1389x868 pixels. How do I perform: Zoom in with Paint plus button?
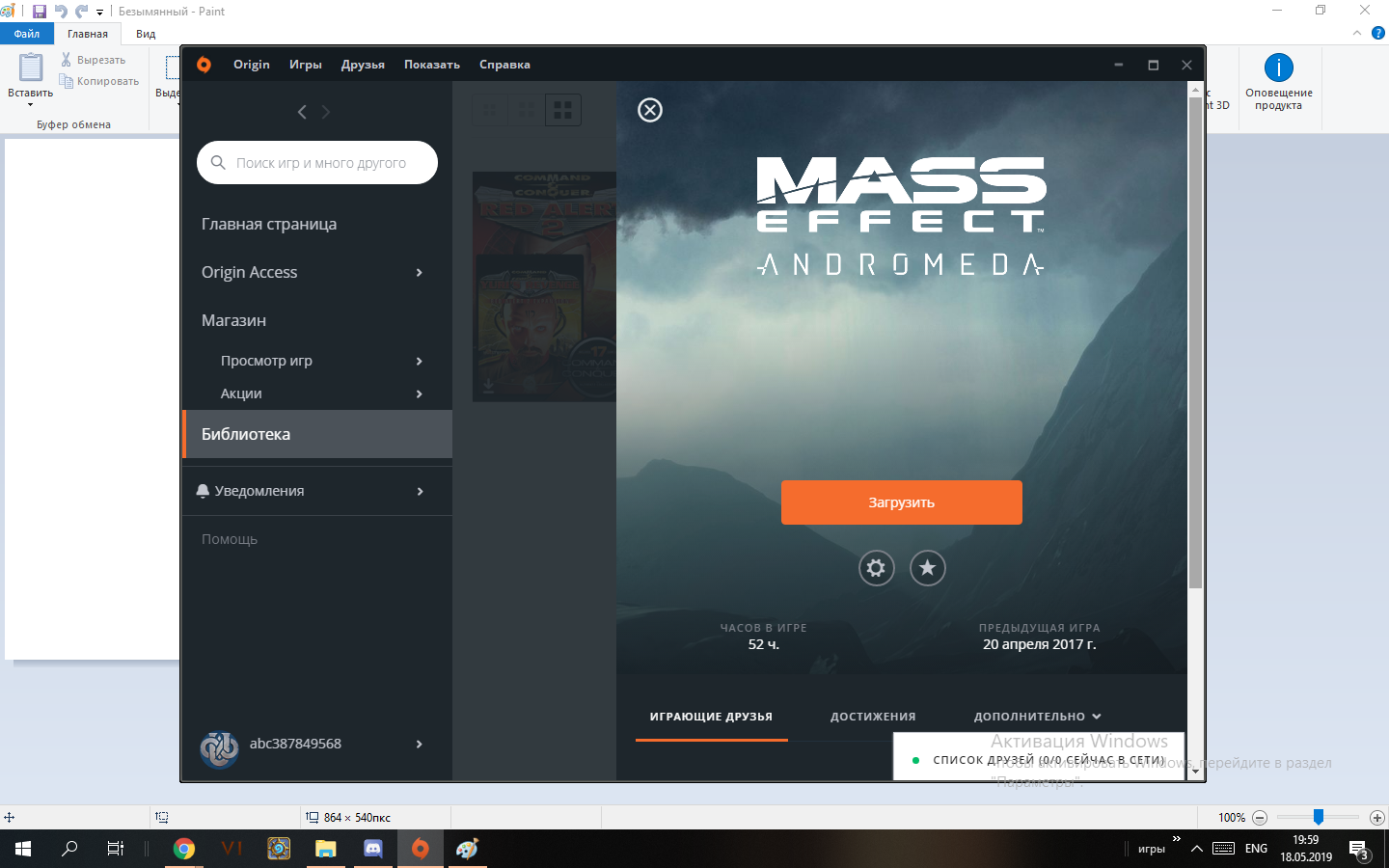point(1377,818)
